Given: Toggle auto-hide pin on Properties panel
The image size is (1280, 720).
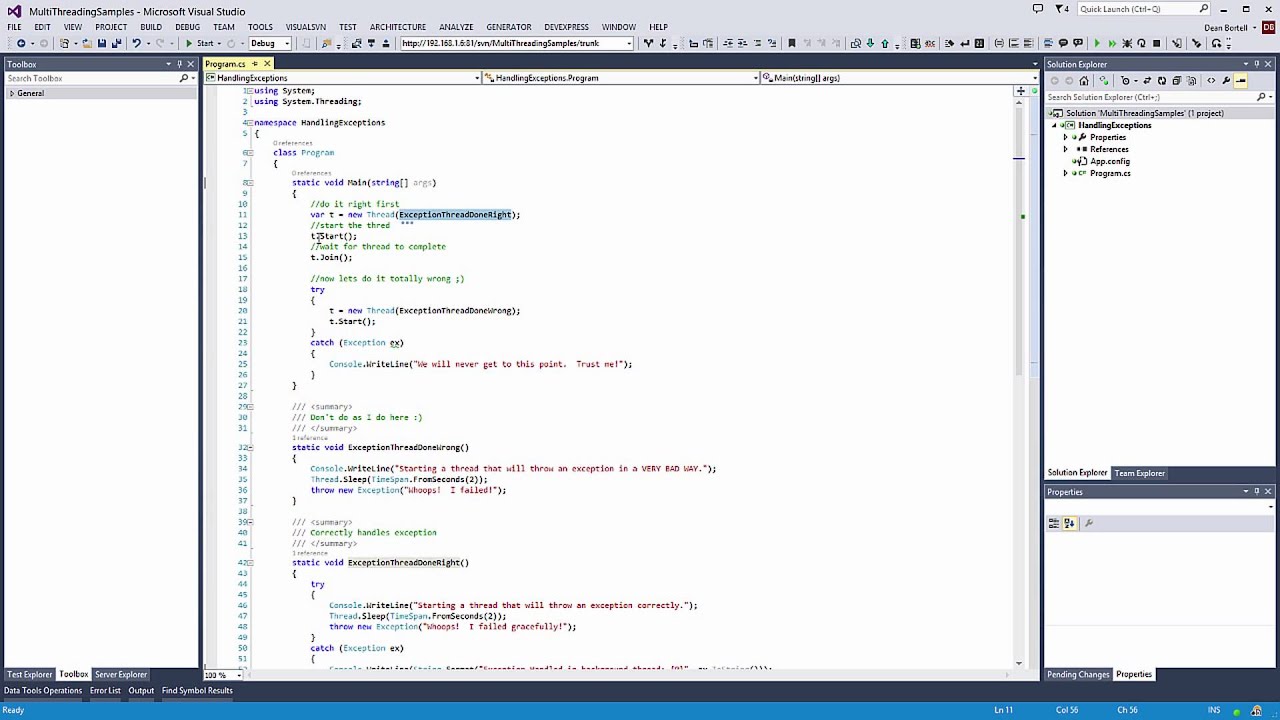Looking at the screenshot, I should (1256, 492).
